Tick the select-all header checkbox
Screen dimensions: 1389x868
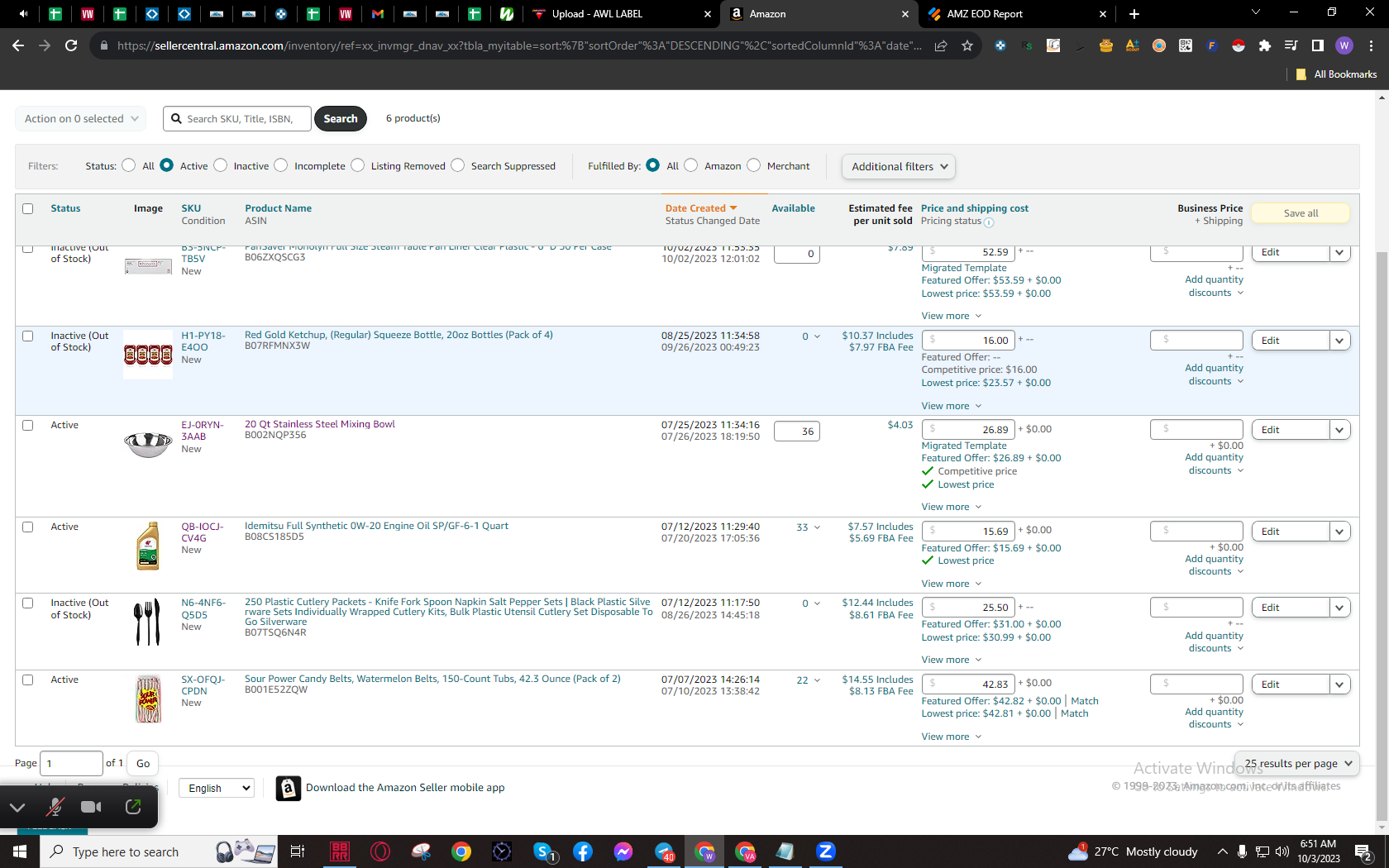[x=28, y=208]
